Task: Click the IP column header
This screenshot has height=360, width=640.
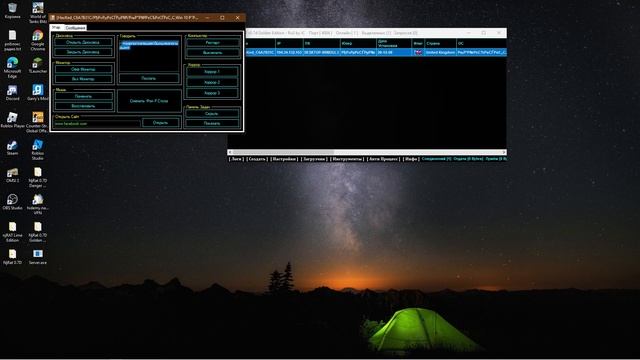Action: click(x=289, y=43)
